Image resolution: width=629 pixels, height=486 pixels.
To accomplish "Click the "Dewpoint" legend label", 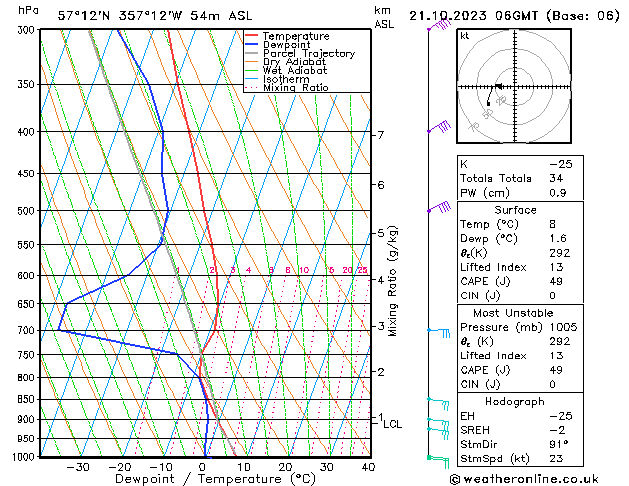I will click(286, 45).
